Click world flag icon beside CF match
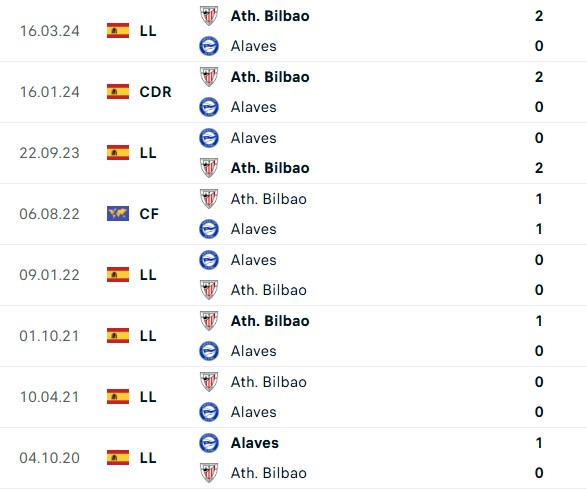The height and width of the screenshot is (489, 587). [118, 214]
